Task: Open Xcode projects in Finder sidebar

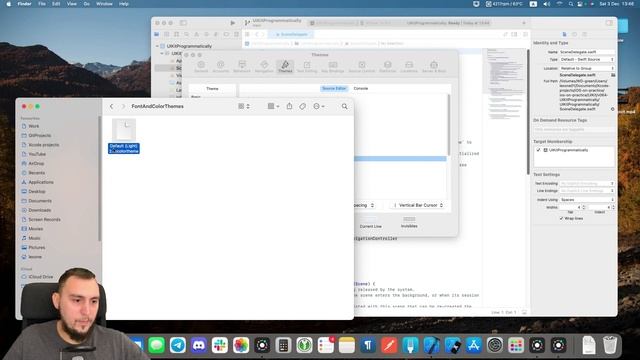Action: pyautogui.click(x=44, y=145)
